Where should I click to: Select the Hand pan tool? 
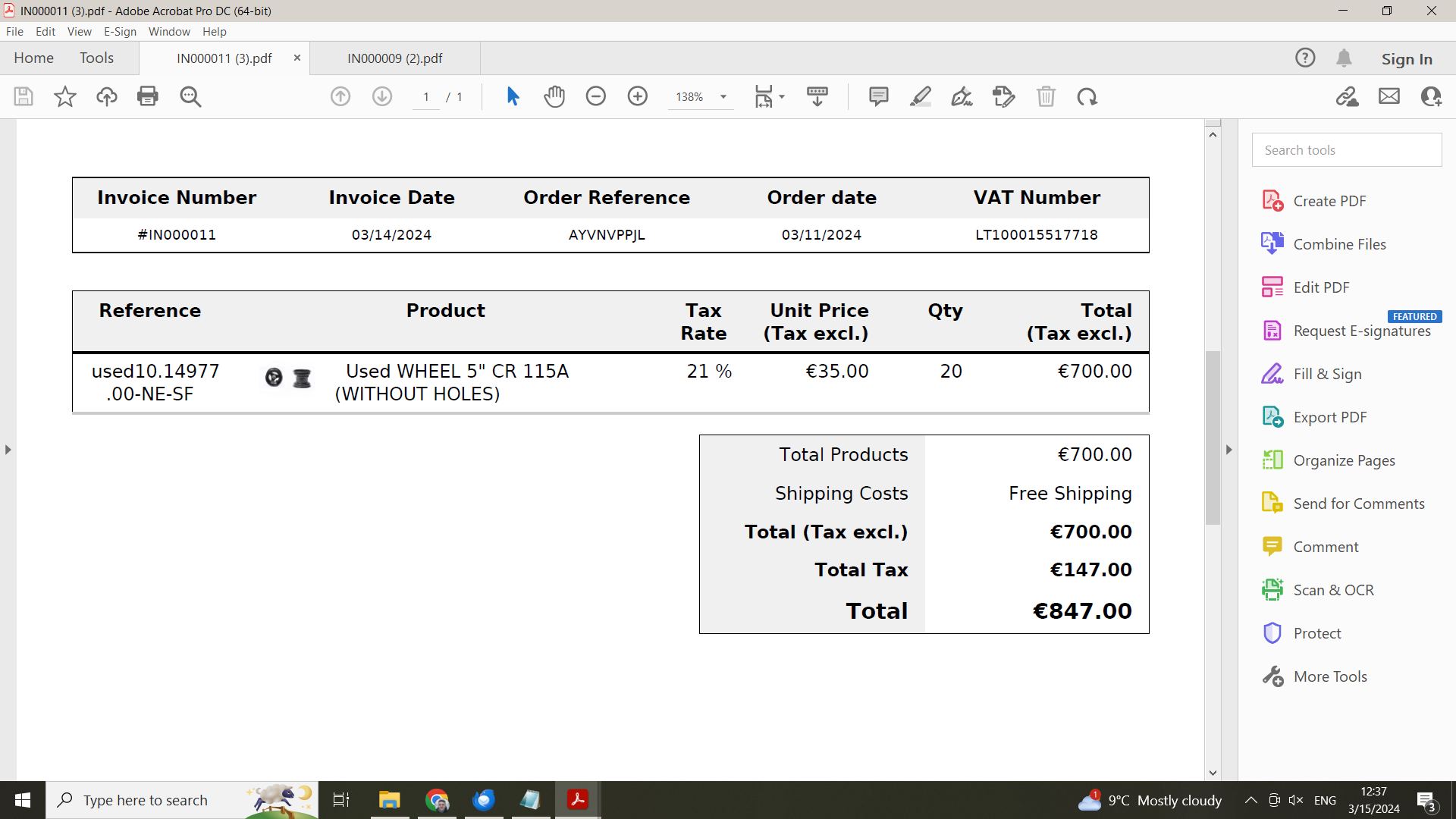554,96
